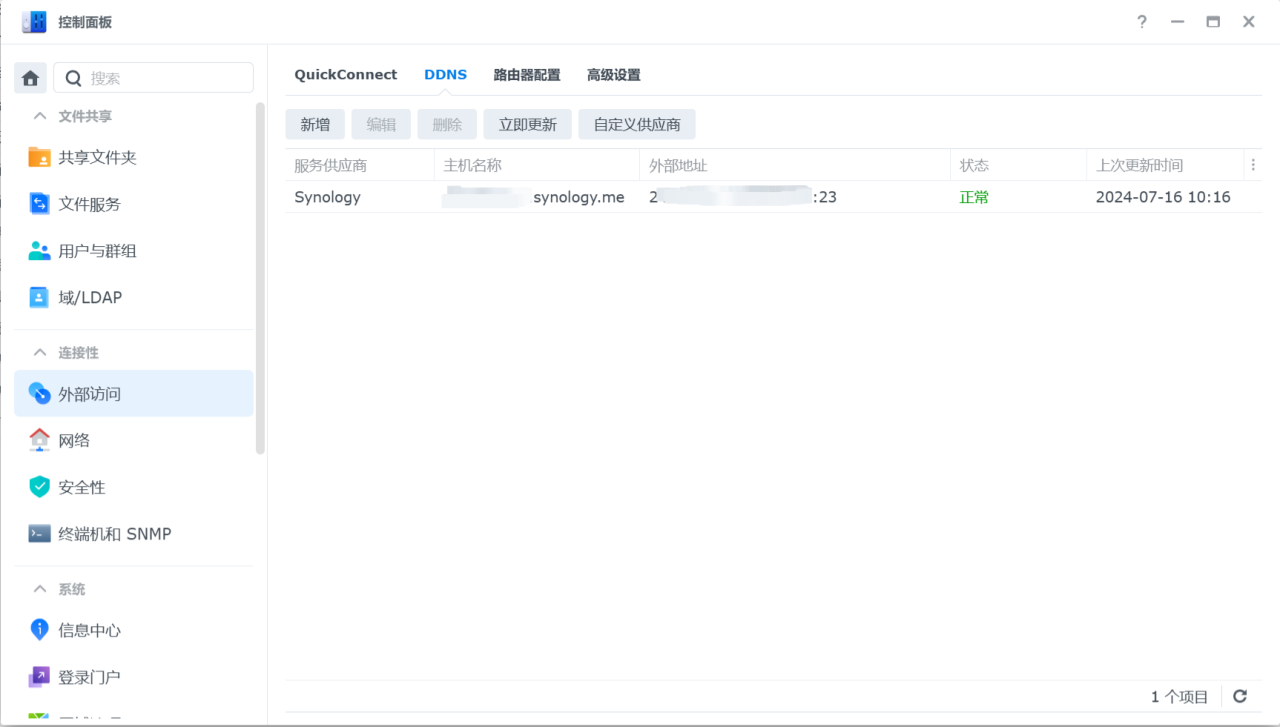Click the search magnifier icon
Image resolution: width=1280 pixels, height=727 pixels.
click(73, 78)
